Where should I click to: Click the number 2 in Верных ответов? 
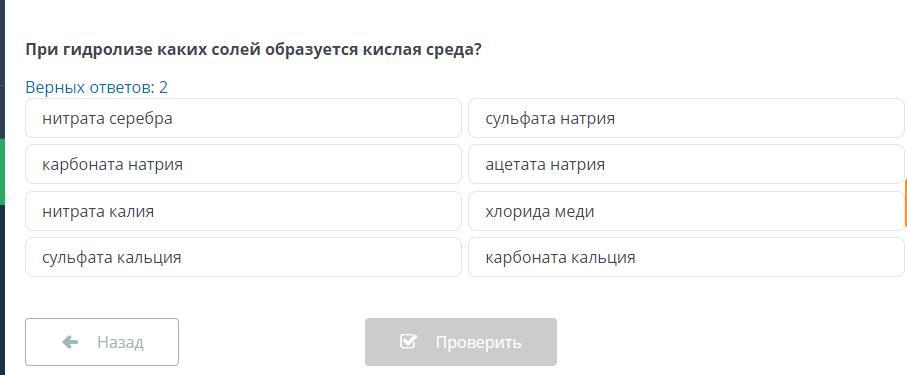point(164,87)
